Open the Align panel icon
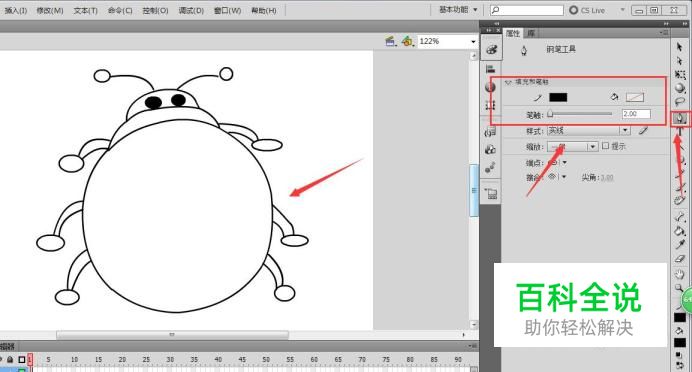 [x=490, y=69]
